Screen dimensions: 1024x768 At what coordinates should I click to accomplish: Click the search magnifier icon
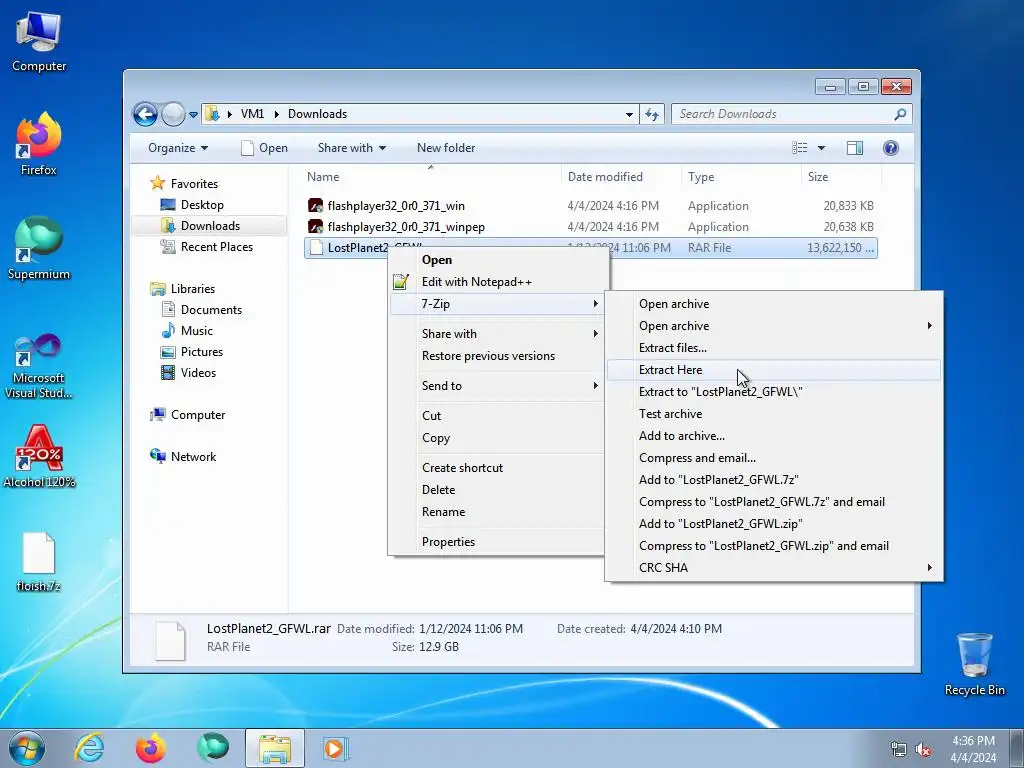click(900, 114)
